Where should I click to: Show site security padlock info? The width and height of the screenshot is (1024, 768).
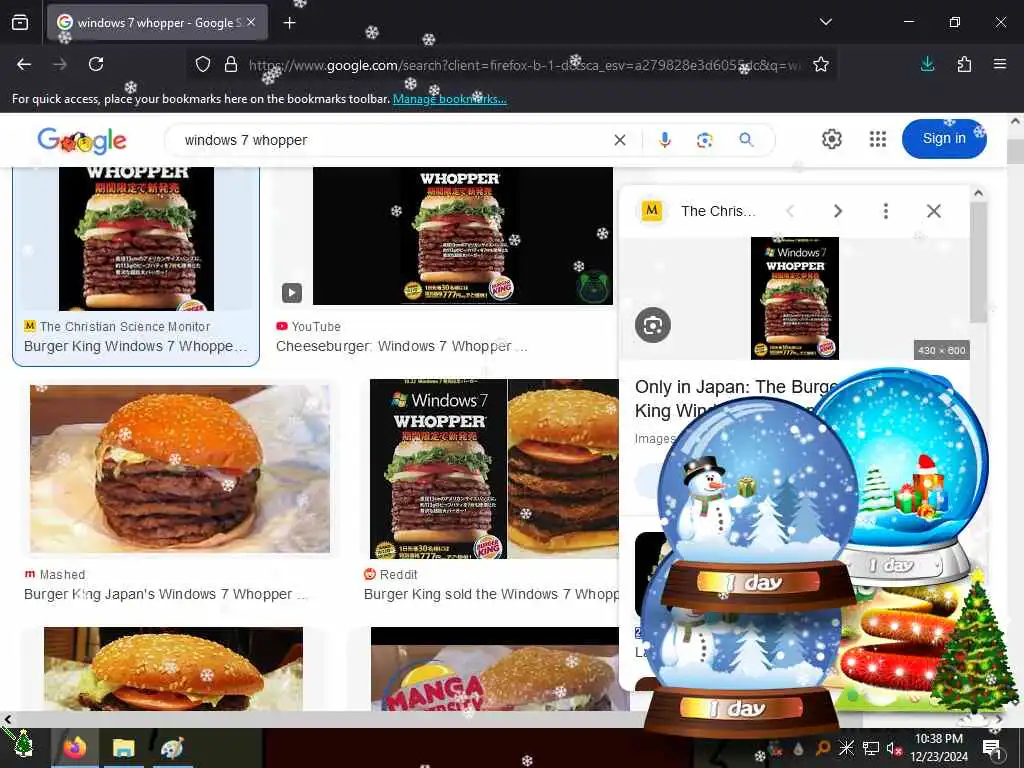click(x=231, y=64)
